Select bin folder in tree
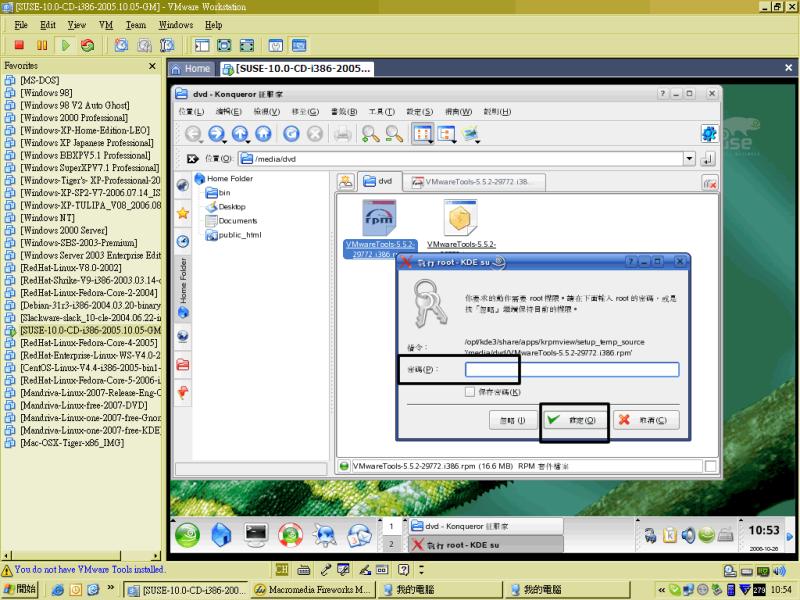This screenshot has height=600, width=800. point(218,193)
